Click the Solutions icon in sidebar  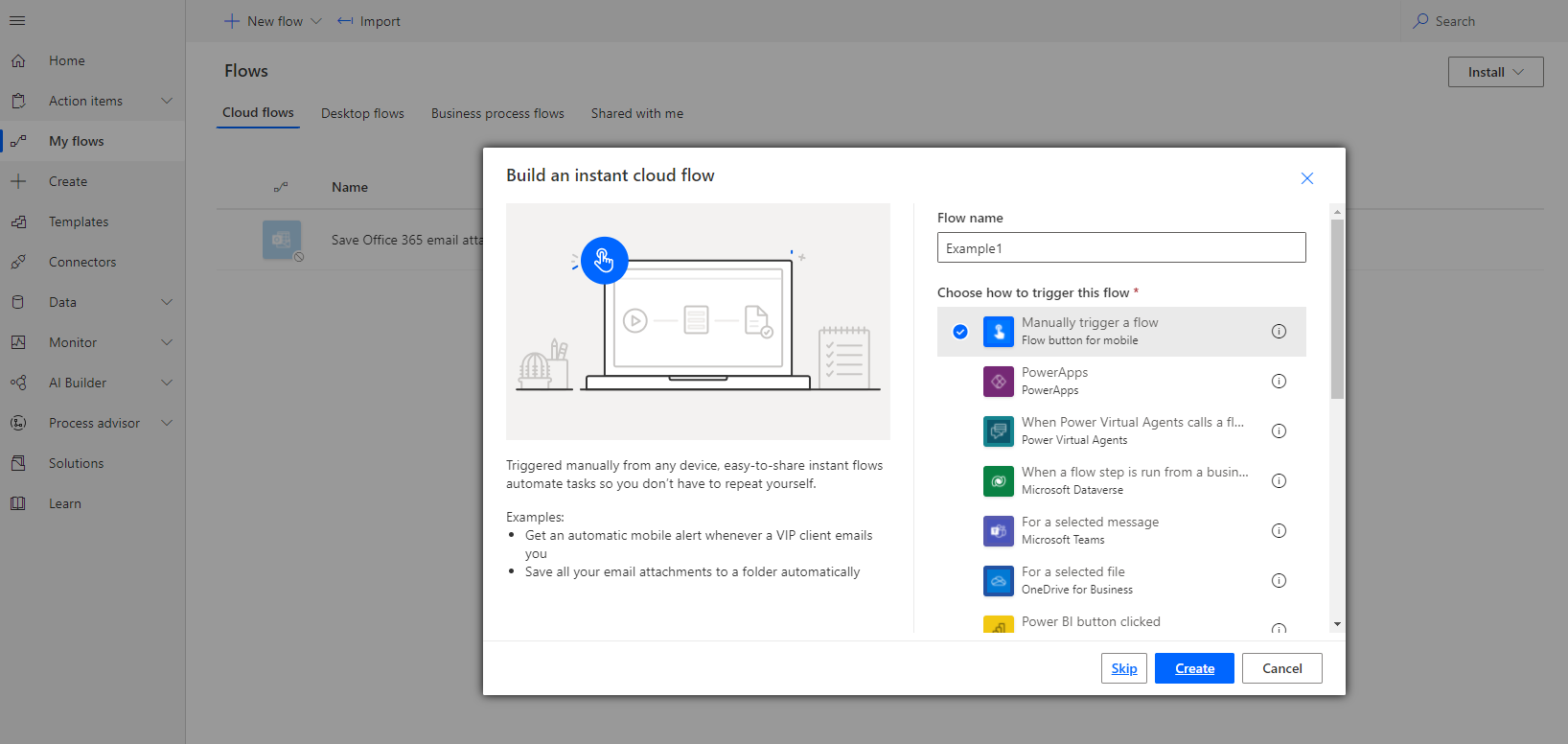18,463
